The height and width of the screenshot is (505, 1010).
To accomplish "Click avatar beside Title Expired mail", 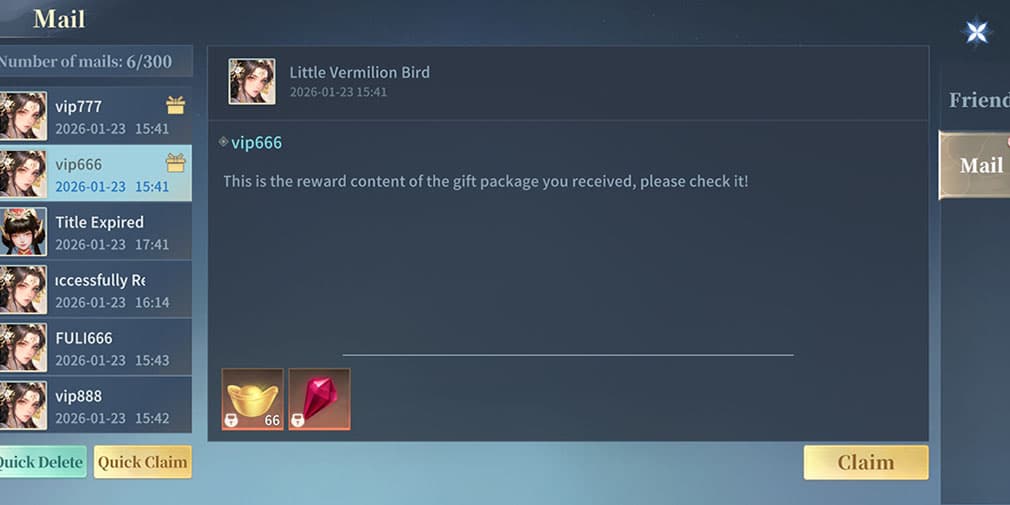I will pos(23,231).
